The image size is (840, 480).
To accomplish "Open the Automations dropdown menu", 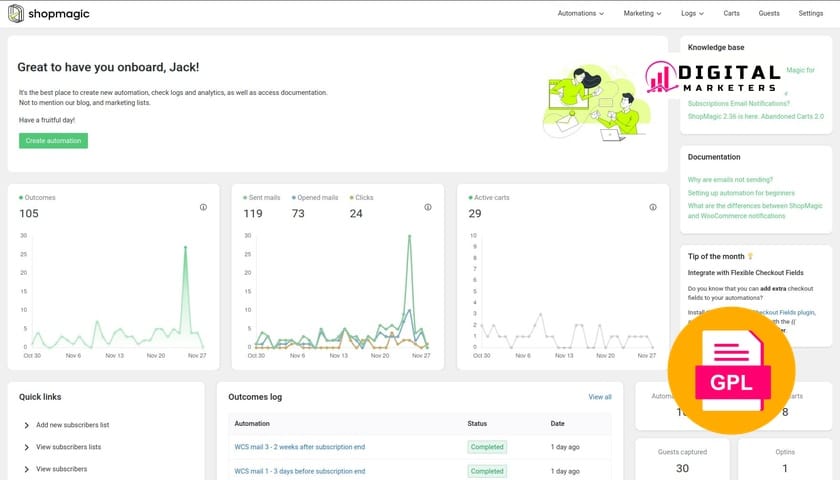I will click(581, 14).
